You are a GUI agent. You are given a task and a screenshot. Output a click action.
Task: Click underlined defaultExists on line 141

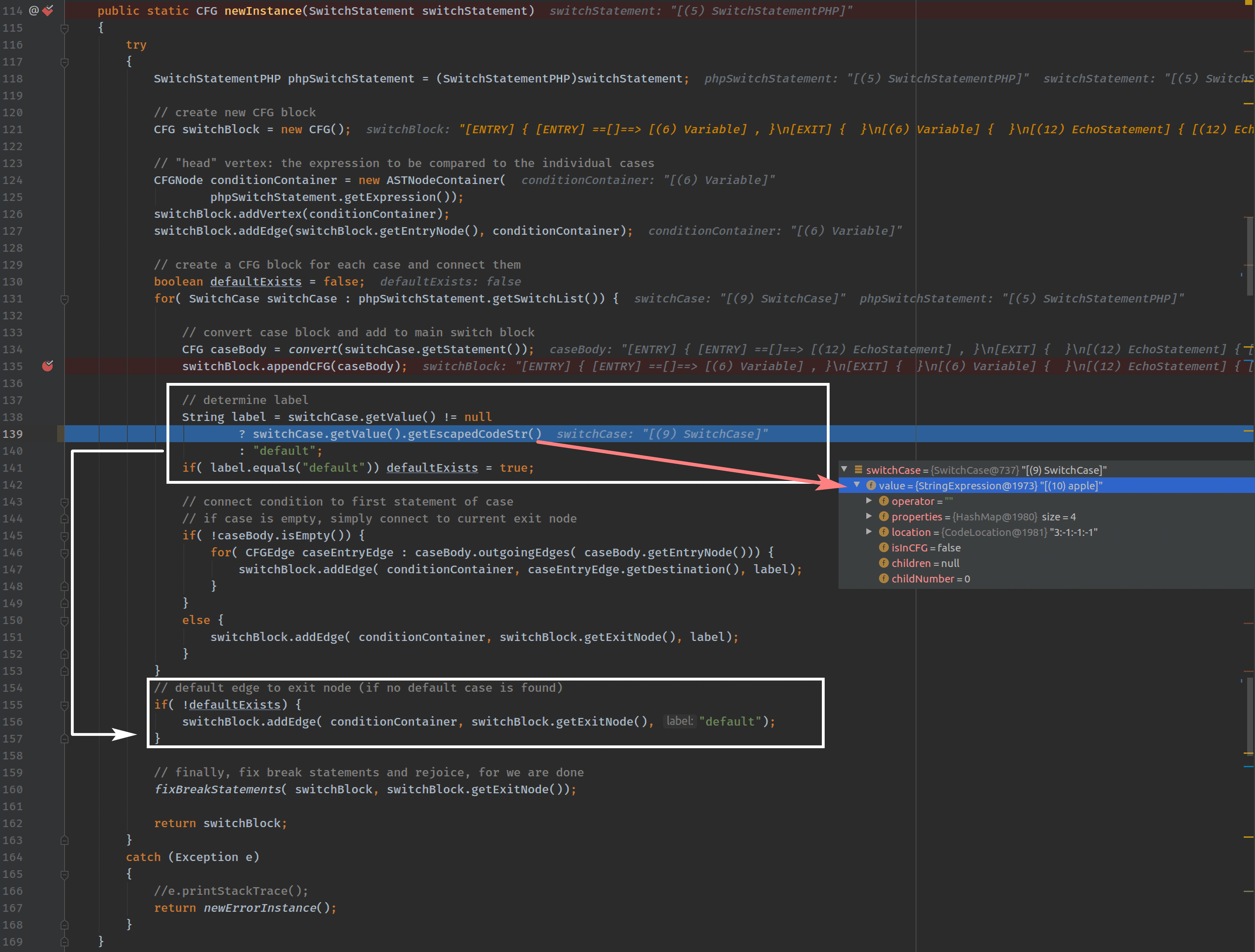[x=432, y=467]
